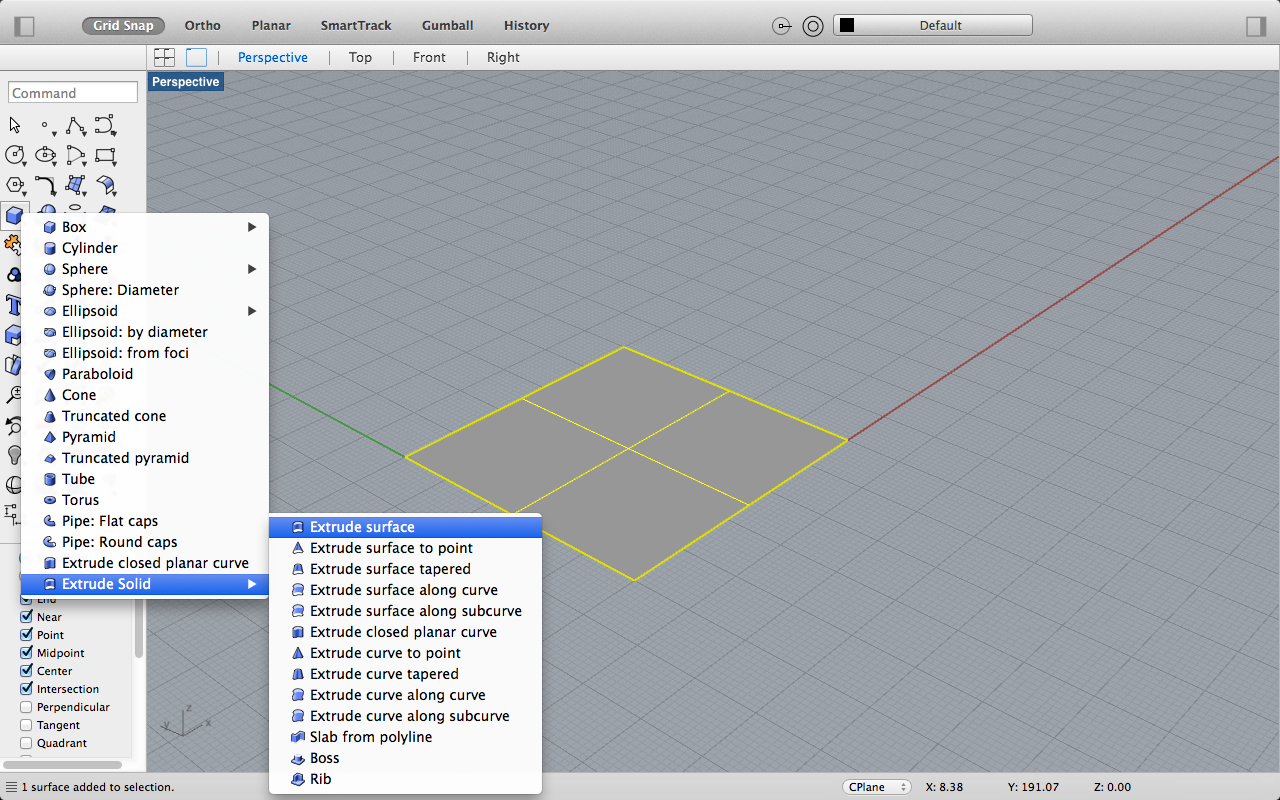This screenshot has height=800, width=1280.
Task: Enable the Quadrant object snap
Action: point(27,743)
